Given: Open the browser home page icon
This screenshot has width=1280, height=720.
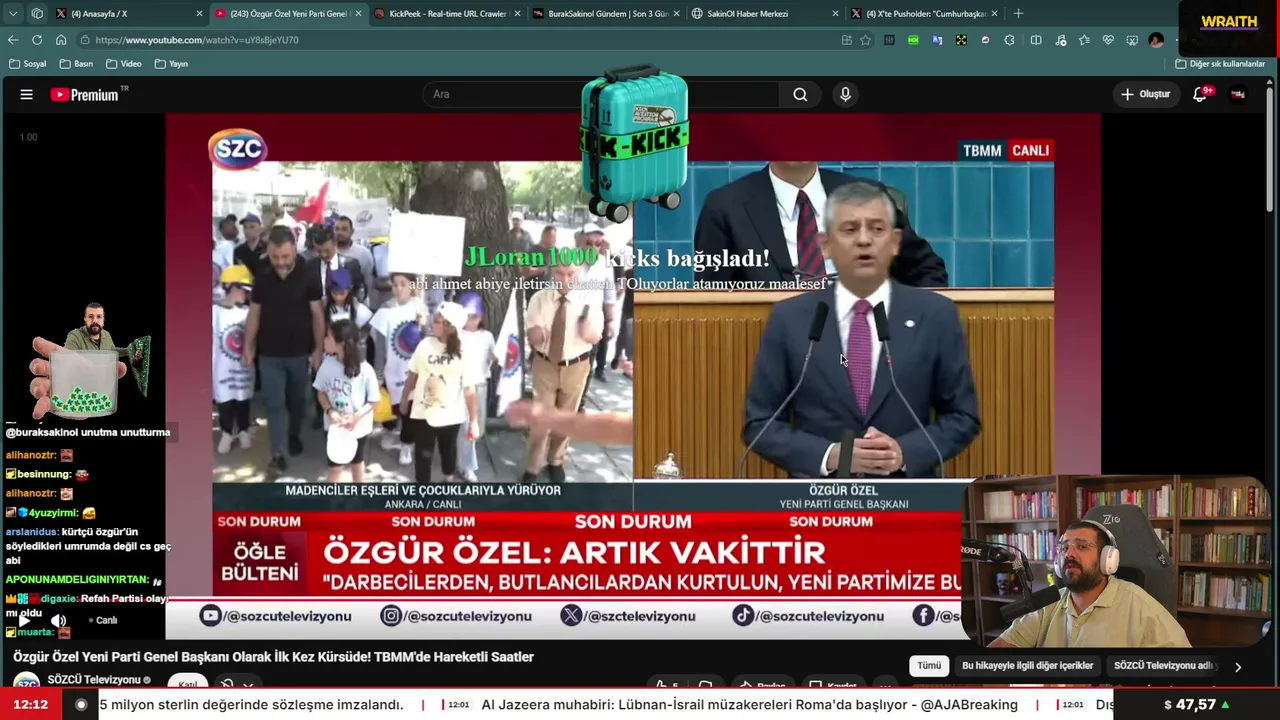Looking at the screenshot, I should [x=61, y=40].
